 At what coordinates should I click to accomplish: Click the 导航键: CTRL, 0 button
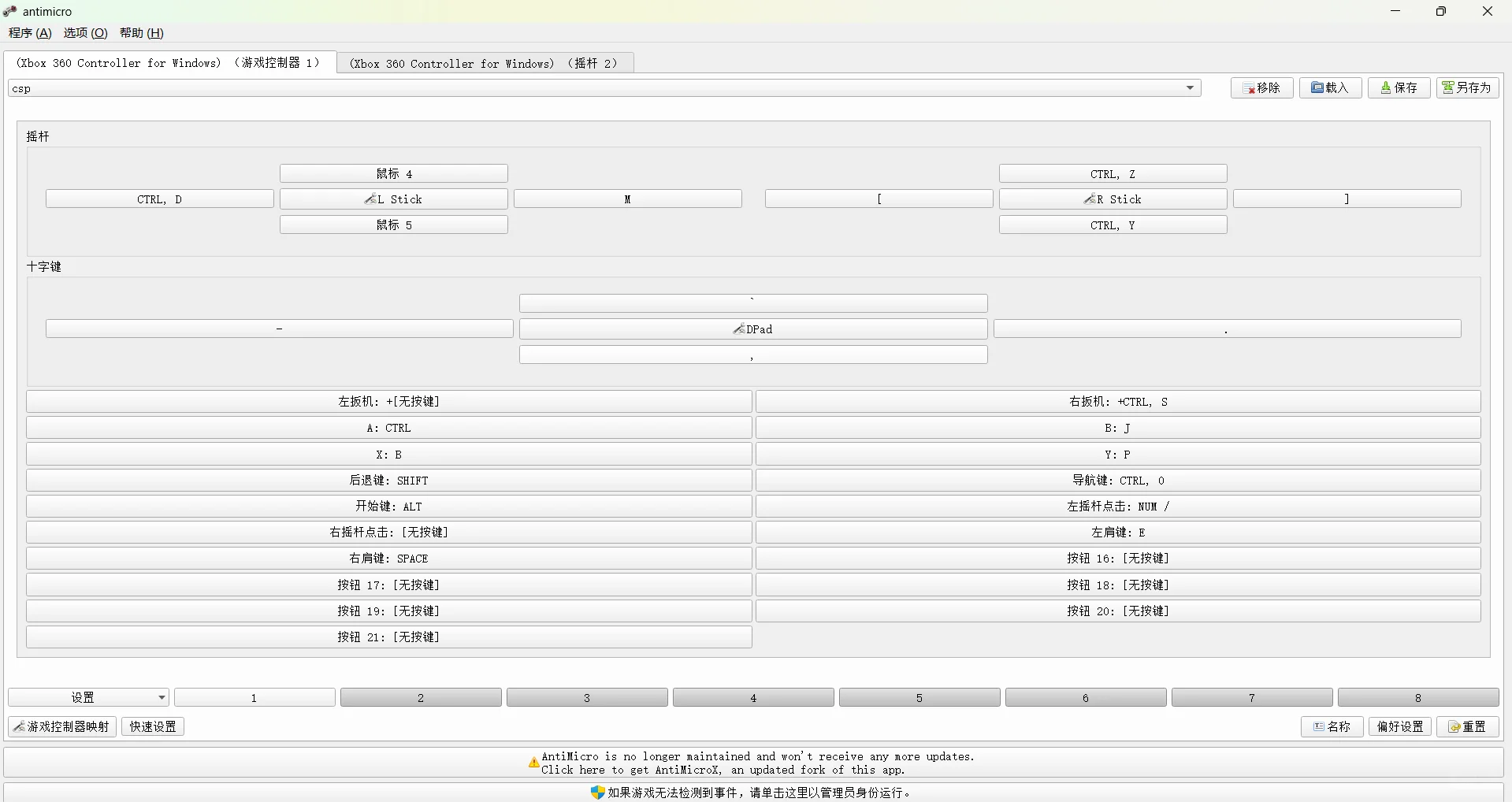1119,481
